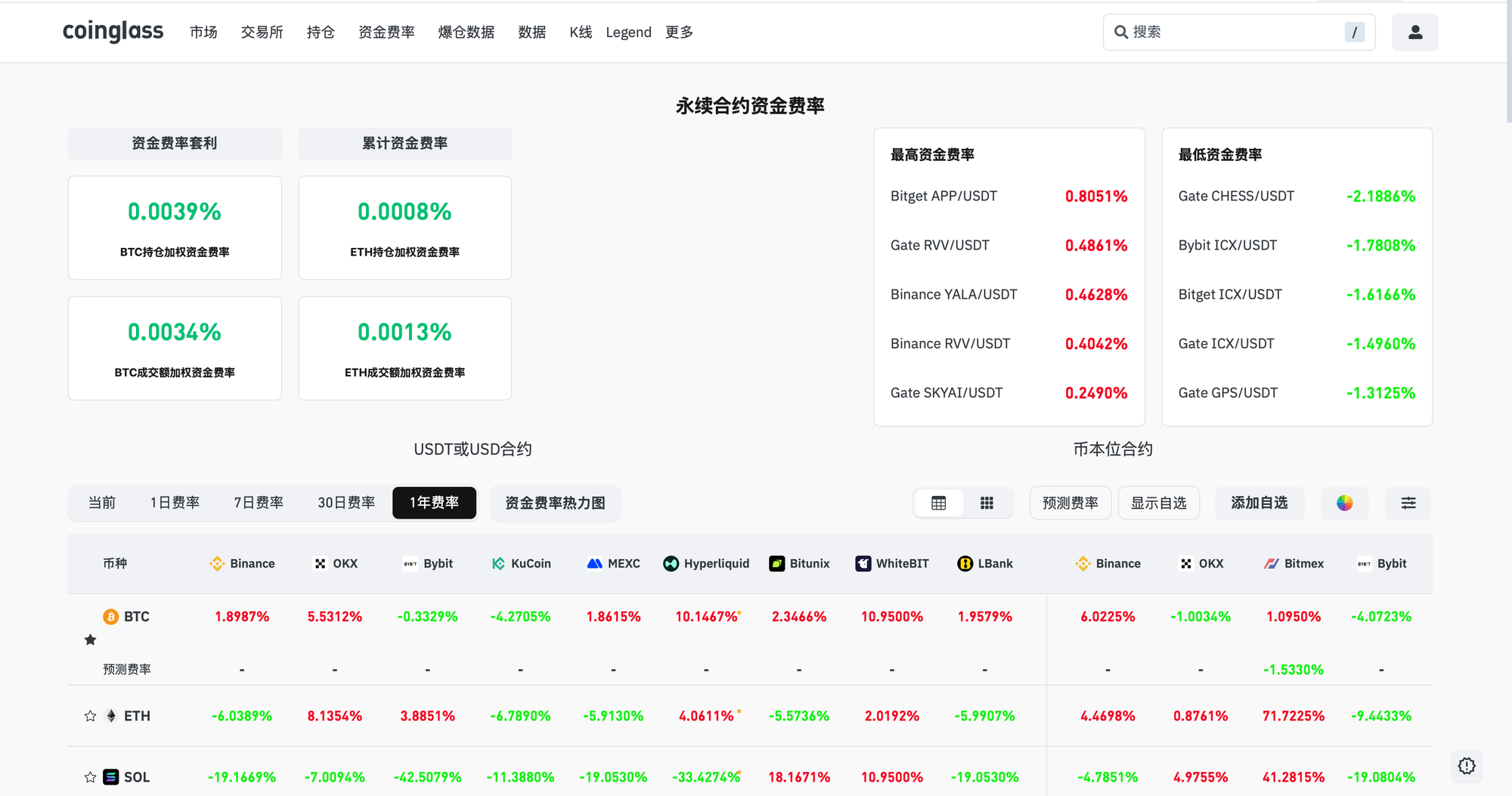This screenshot has width=1512, height=796.
Task: Focus the 搜索 search field
Action: (x=1238, y=33)
